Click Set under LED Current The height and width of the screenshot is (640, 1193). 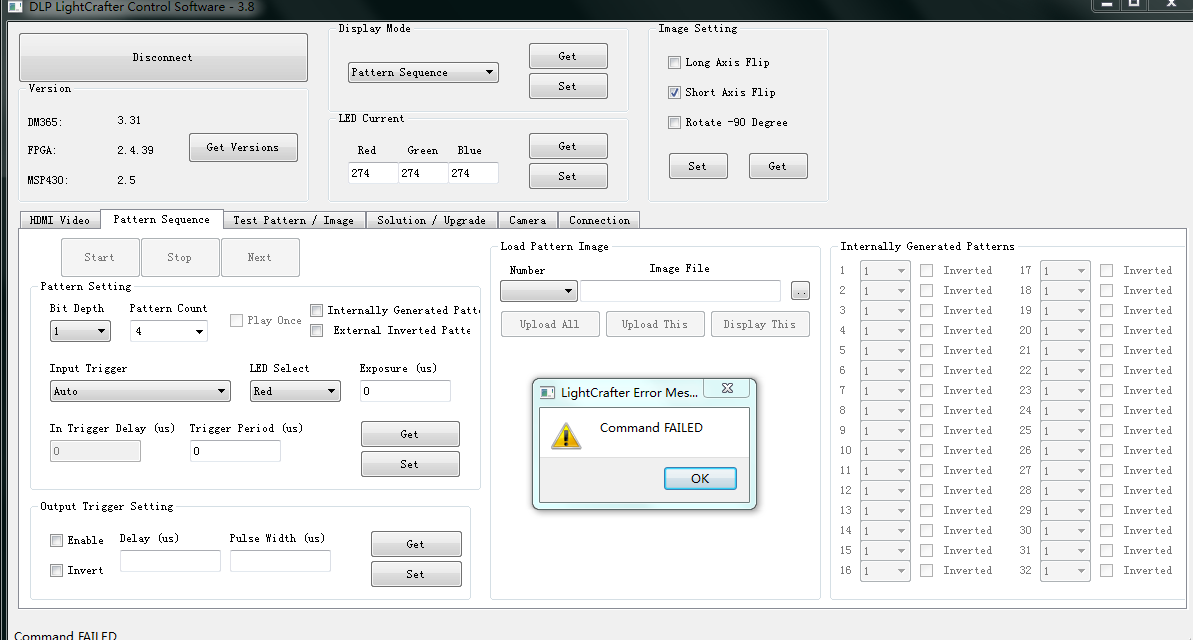(568, 176)
